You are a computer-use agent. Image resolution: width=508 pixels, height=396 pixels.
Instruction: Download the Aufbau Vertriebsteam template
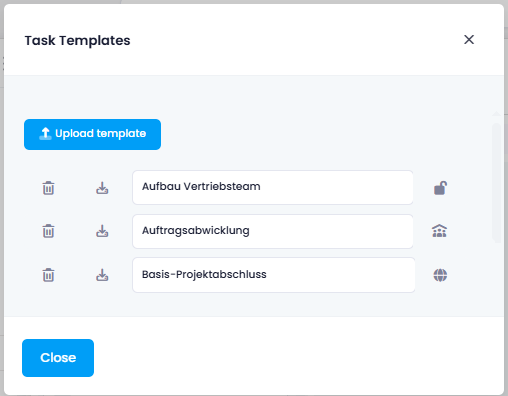pyautogui.click(x=102, y=188)
